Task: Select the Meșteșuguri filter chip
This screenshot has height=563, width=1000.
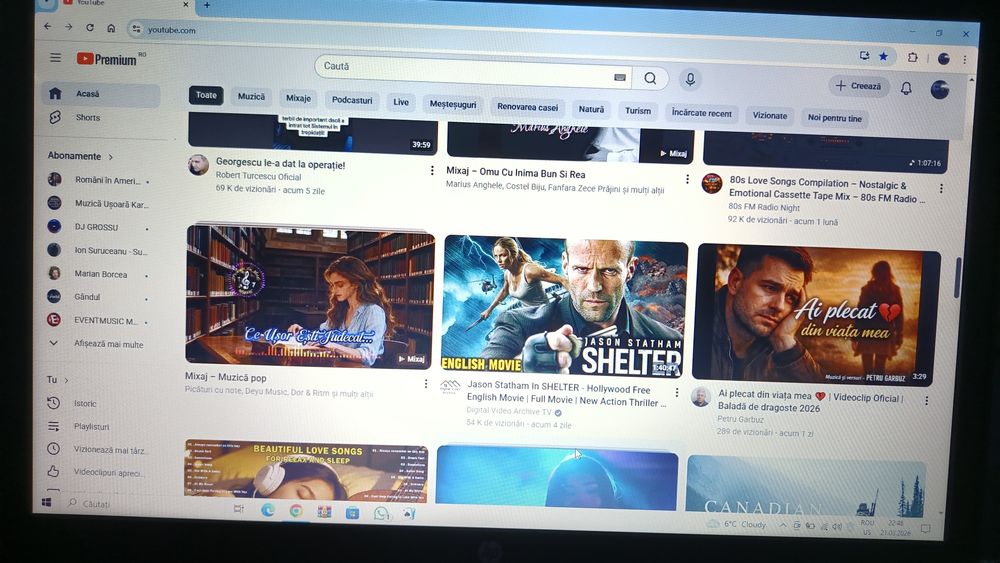Action: 453,104
